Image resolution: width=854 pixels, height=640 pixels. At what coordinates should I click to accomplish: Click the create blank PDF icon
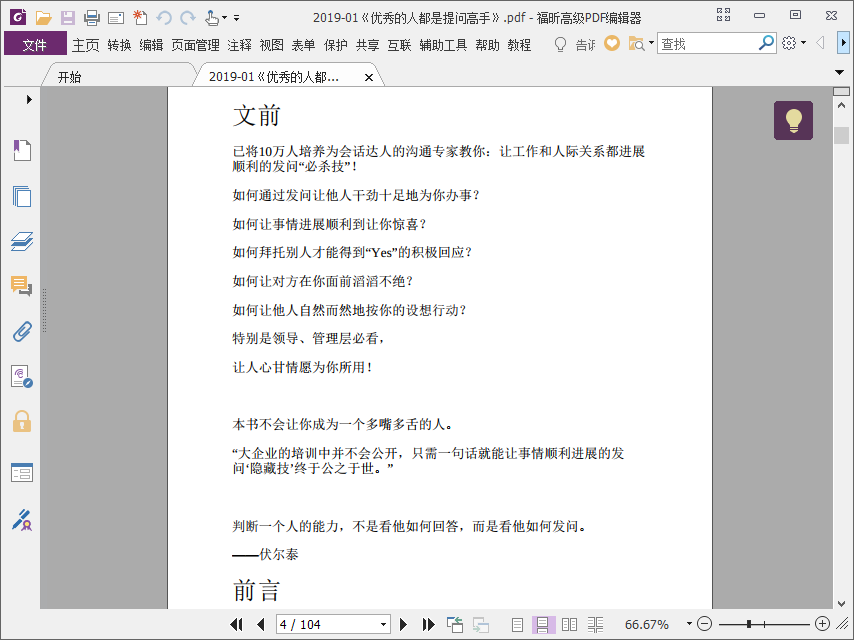pos(140,18)
